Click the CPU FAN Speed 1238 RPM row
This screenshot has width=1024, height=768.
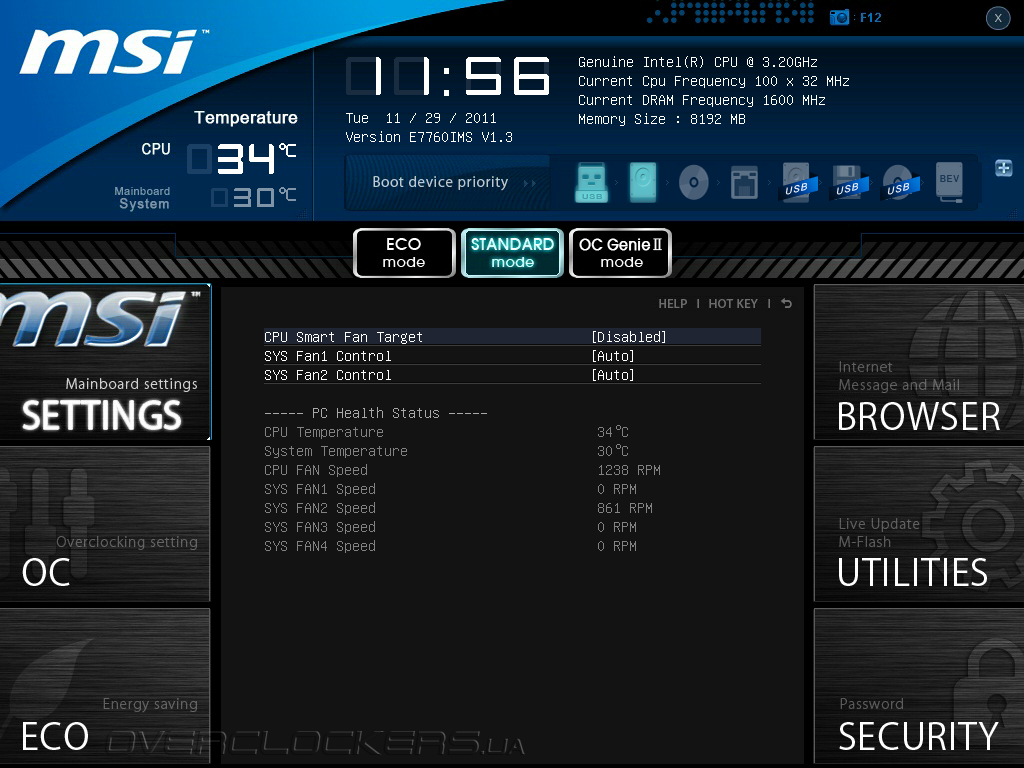pos(462,470)
